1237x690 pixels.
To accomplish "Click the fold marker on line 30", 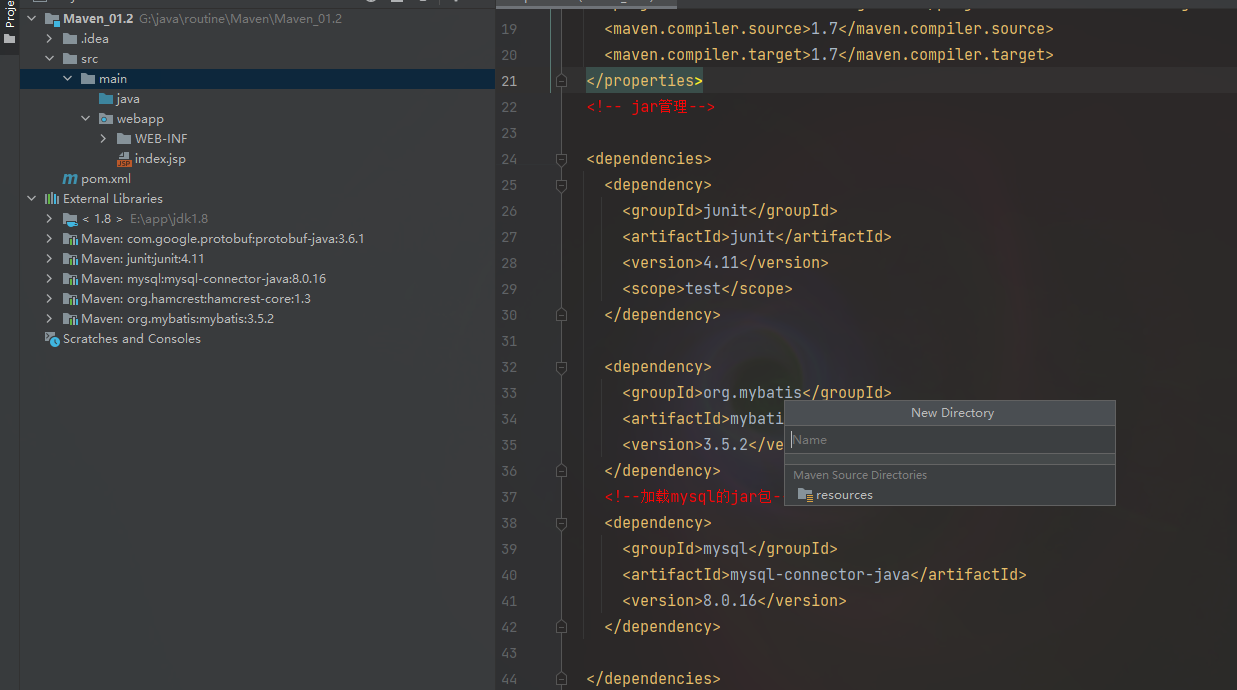I will [x=561, y=315].
